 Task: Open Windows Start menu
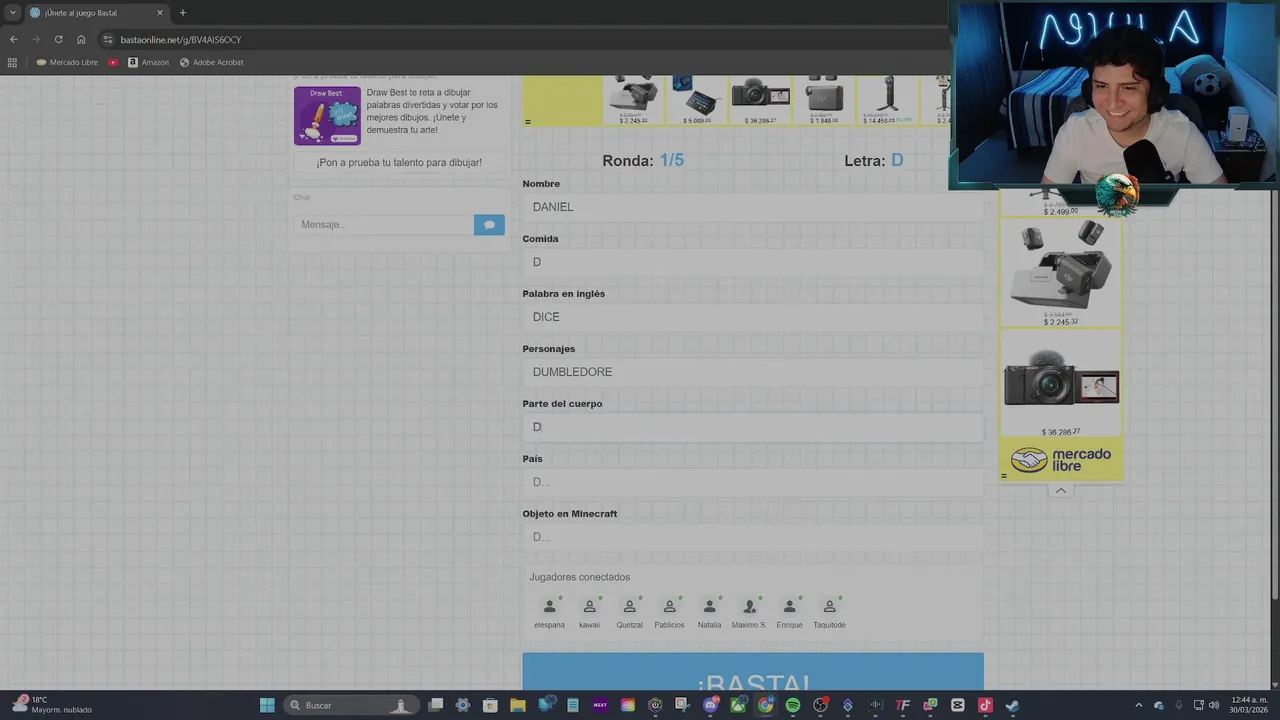click(x=267, y=705)
